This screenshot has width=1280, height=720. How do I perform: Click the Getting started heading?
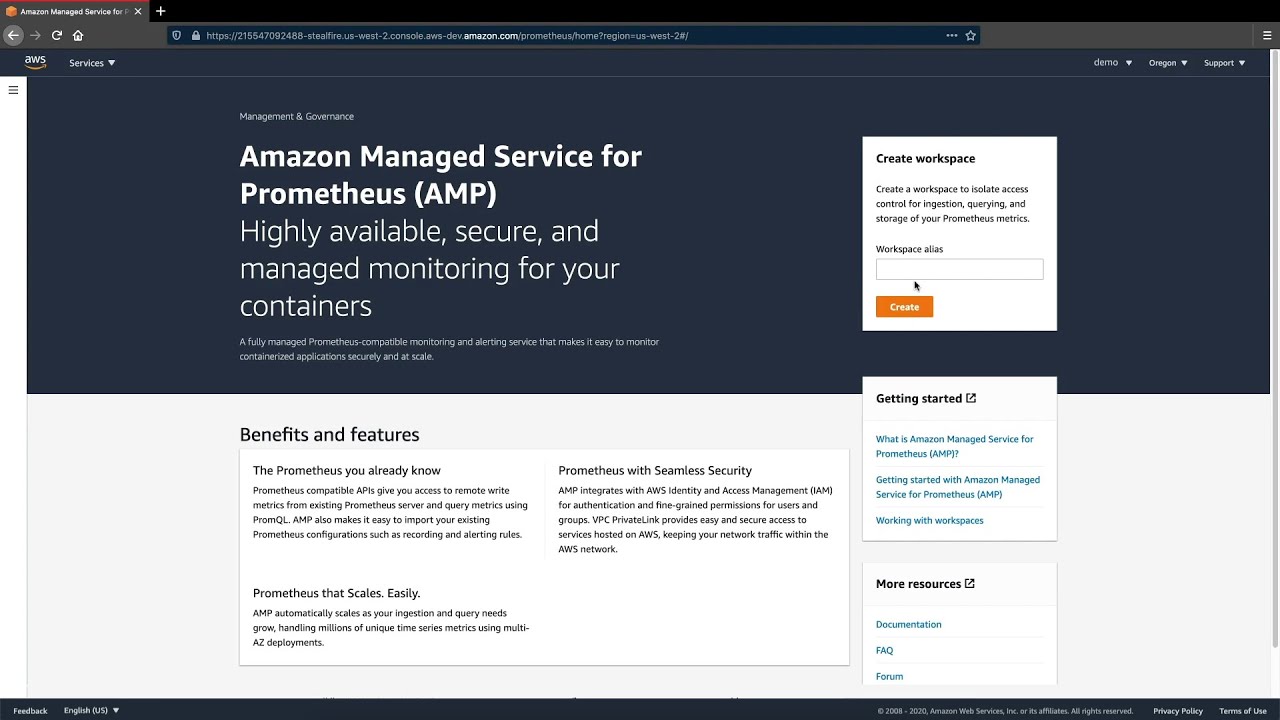point(919,398)
